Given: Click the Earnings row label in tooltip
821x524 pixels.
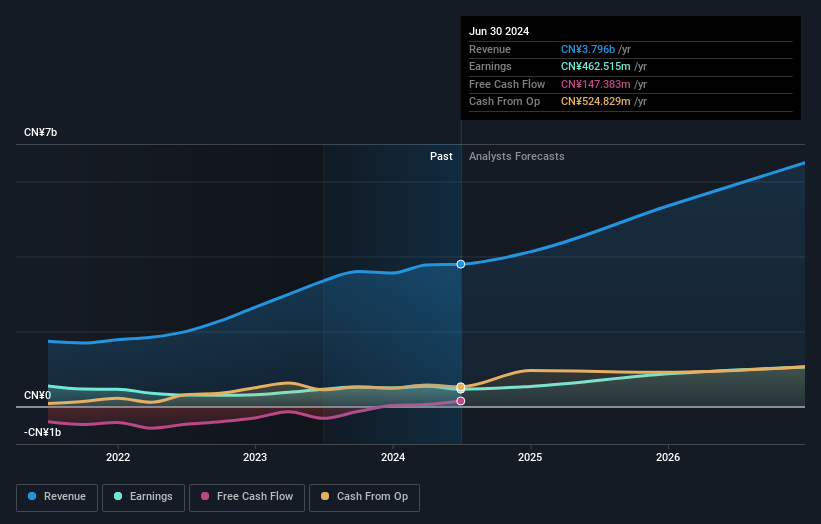Looking at the screenshot, I should [490, 66].
